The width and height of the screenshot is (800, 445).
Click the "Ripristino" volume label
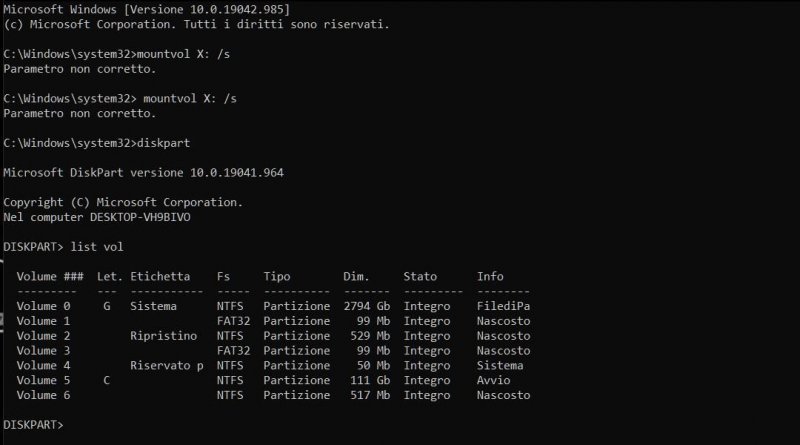pyautogui.click(x=163, y=335)
